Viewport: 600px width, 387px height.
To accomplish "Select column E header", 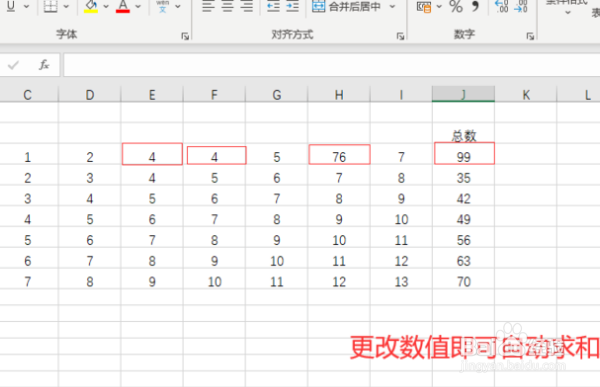I will (x=152, y=95).
